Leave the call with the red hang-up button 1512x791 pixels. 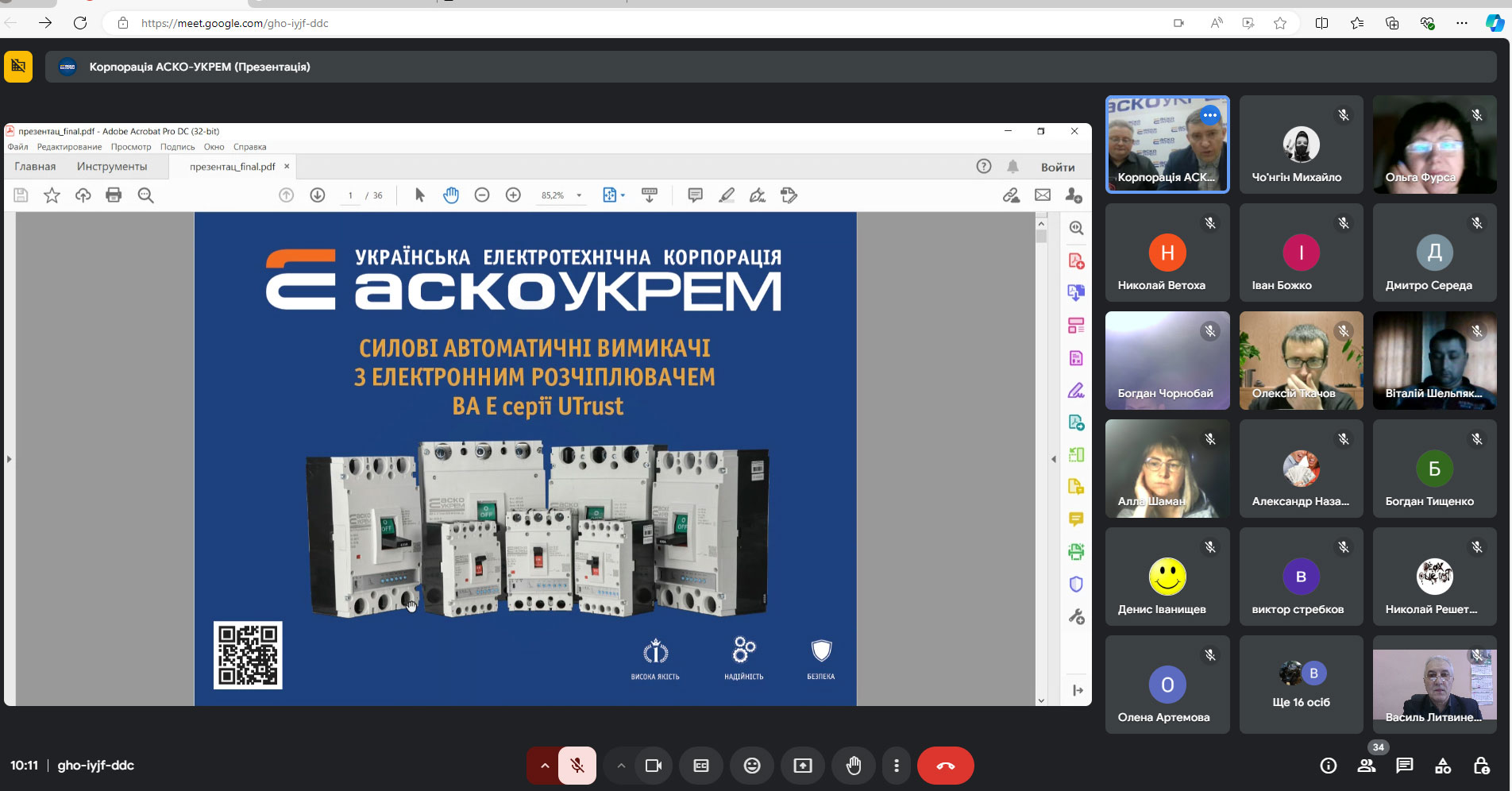(x=945, y=766)
